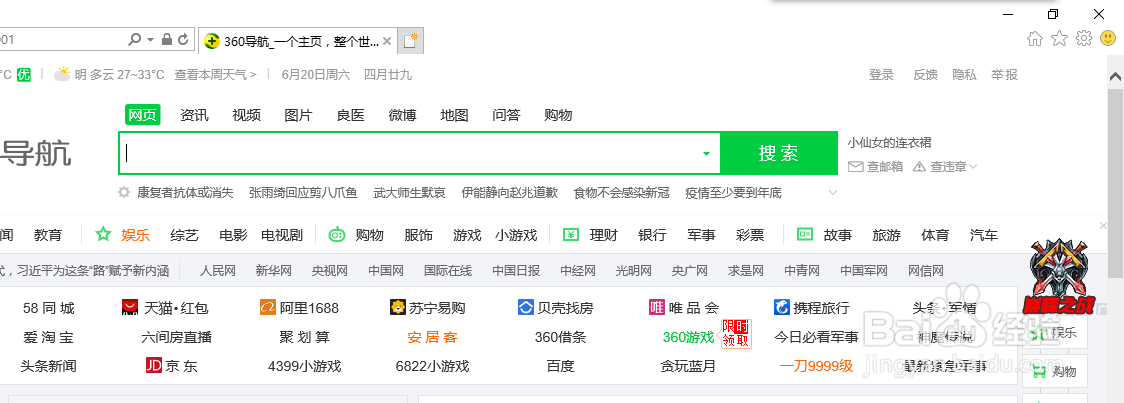
Task: Select the 问答 search tab
Action: pos(506,115)
